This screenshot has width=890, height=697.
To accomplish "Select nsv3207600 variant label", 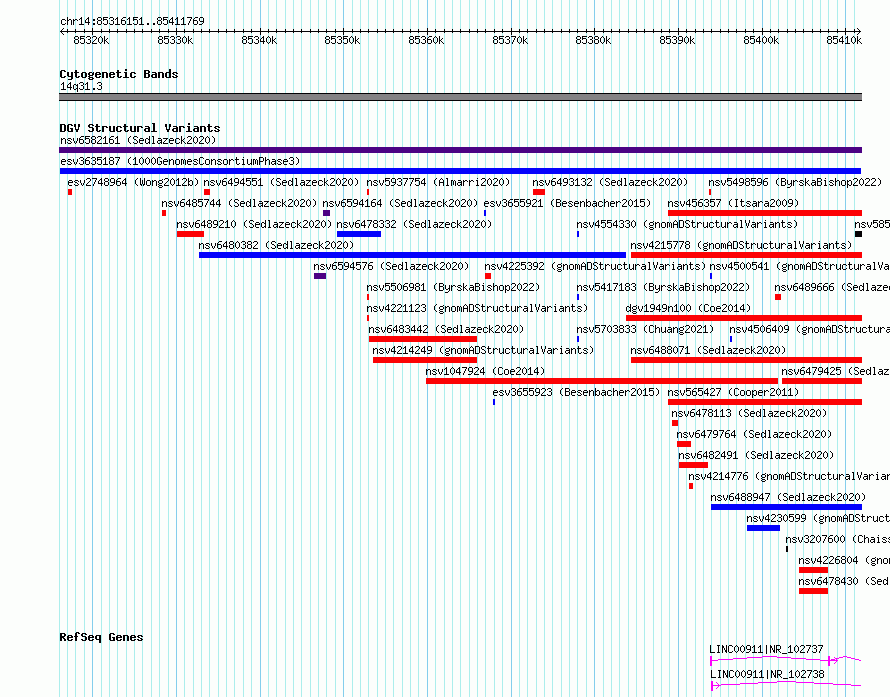I will [838, 539].
